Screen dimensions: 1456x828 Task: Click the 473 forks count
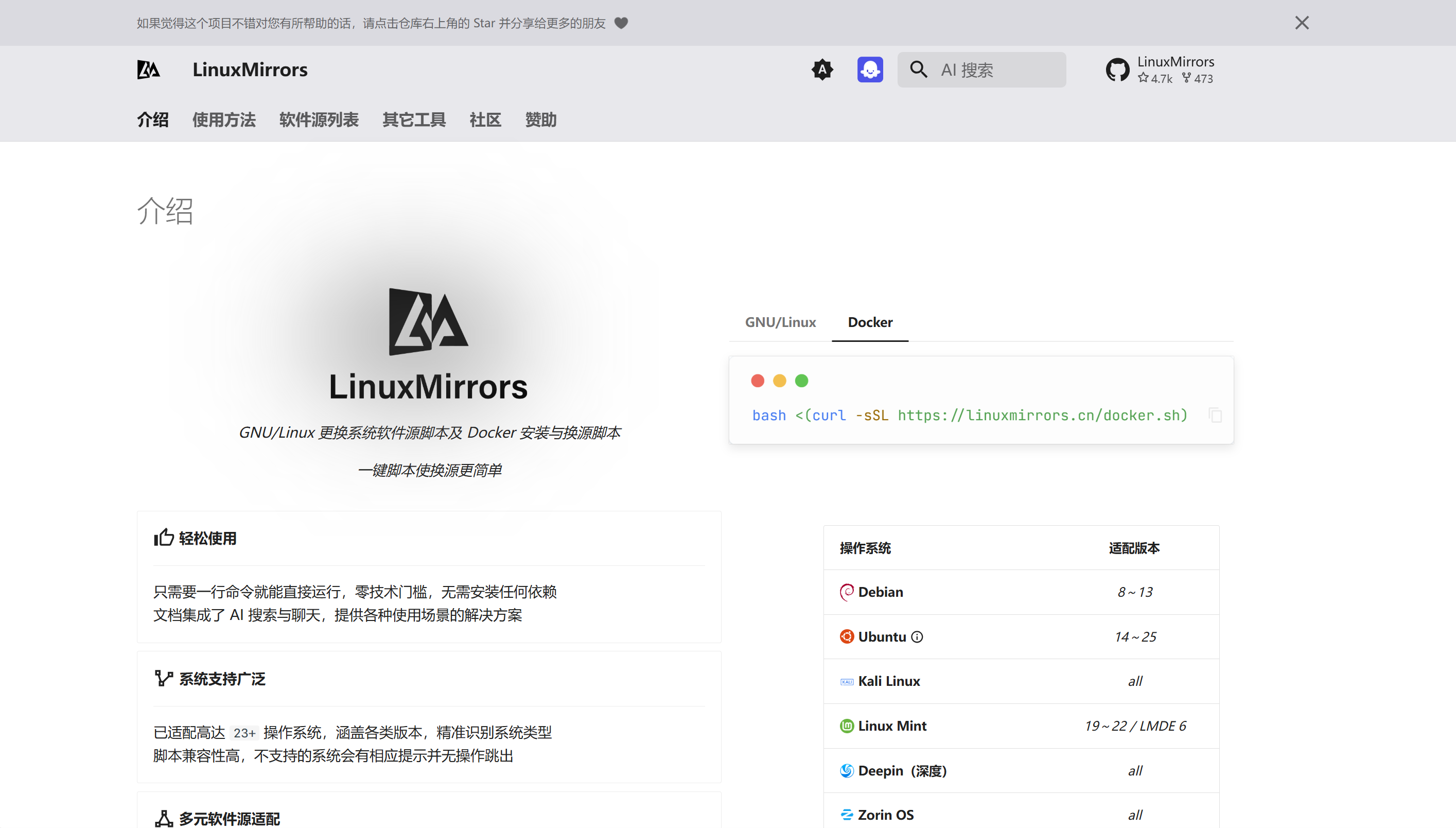(x=1198, y=78)
